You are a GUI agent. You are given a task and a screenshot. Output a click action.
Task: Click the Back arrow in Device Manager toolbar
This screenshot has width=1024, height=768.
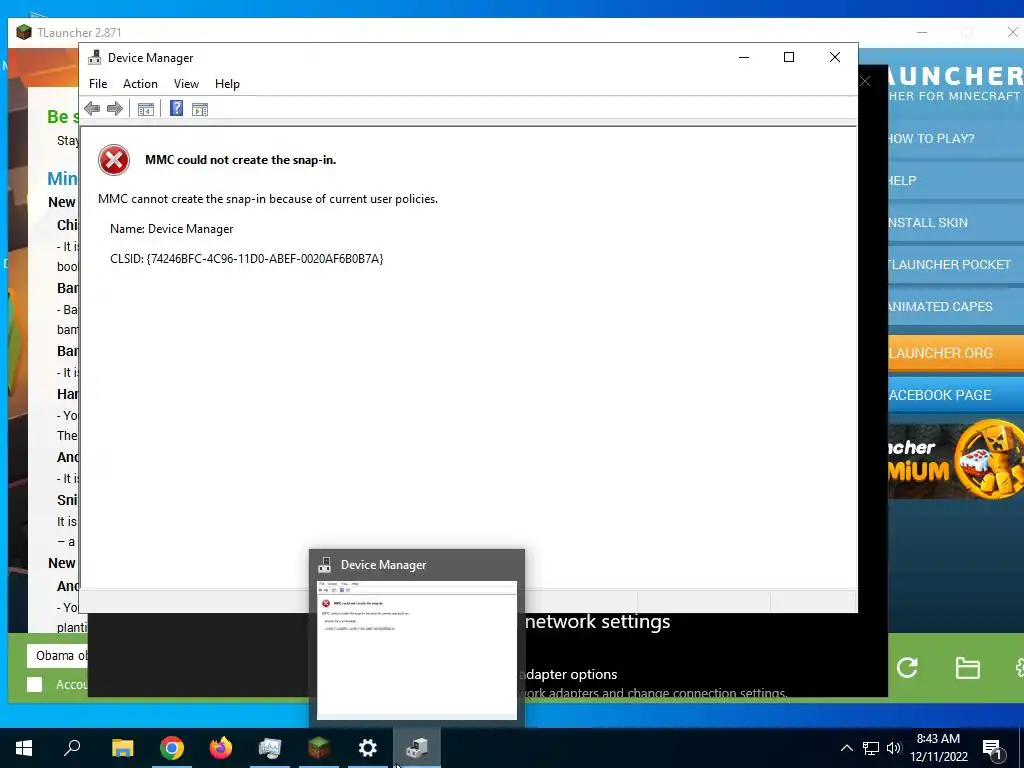click(x=92, y=109)
